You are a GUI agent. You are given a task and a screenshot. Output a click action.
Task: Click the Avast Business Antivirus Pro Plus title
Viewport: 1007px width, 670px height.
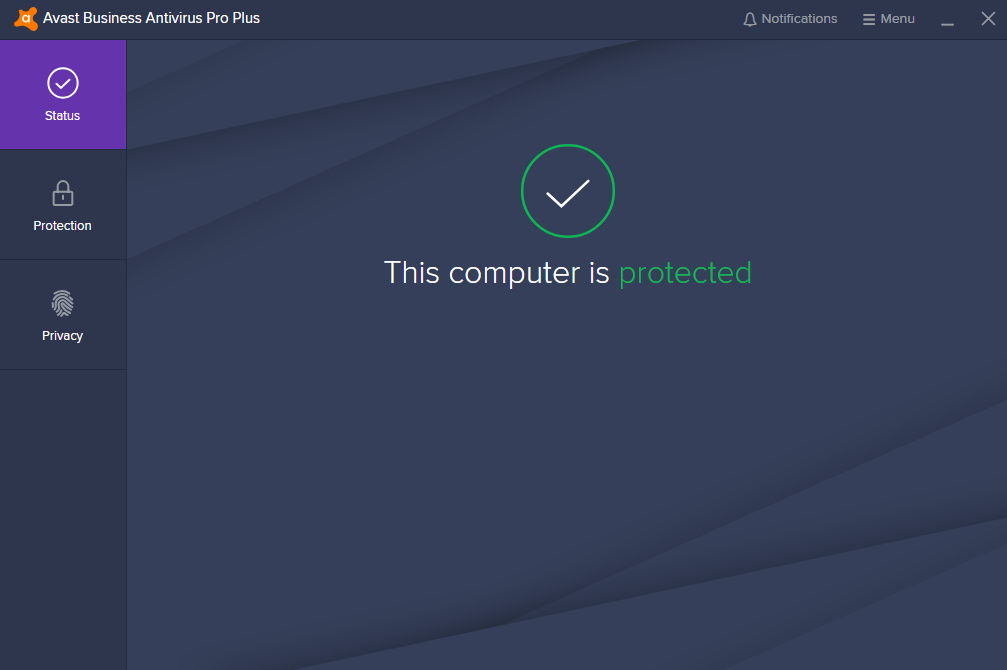(x=152, y=18)
